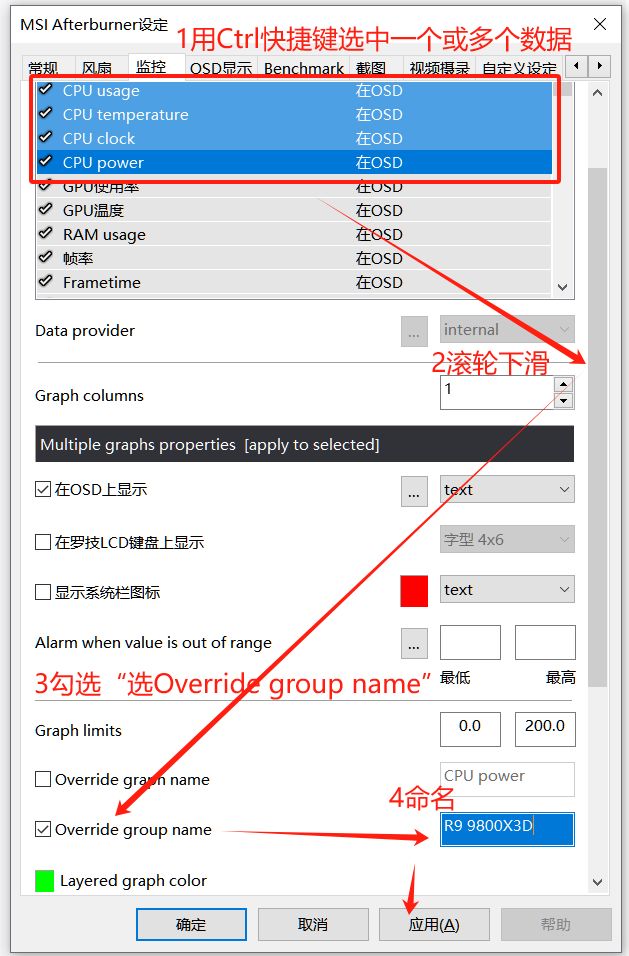Close the MSI Afterburner settings window

[x=600, y=24]
